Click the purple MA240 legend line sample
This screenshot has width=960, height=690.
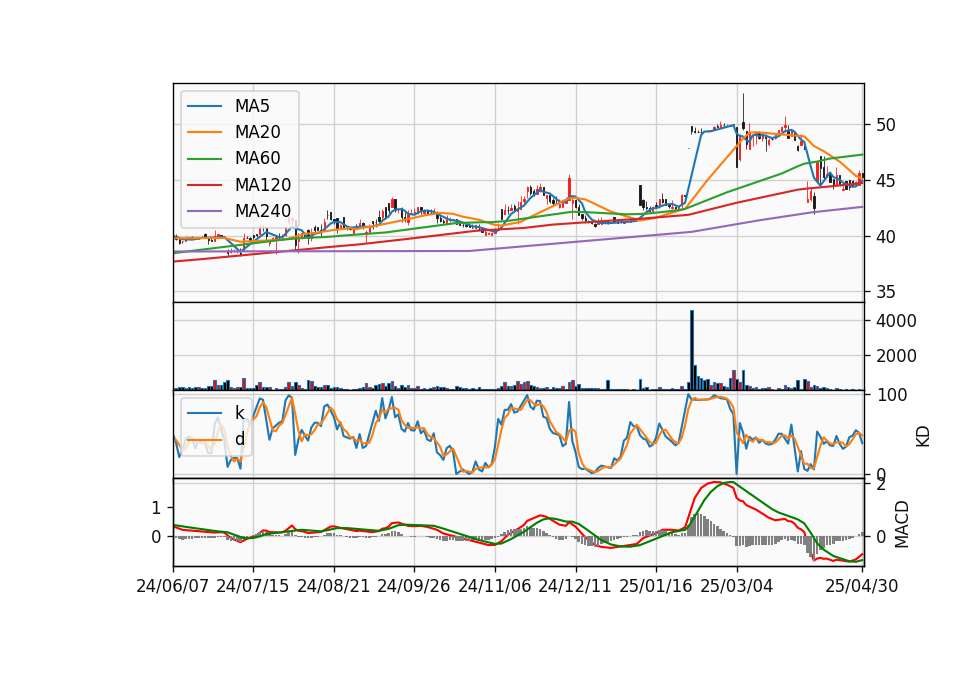coord(204,211)
